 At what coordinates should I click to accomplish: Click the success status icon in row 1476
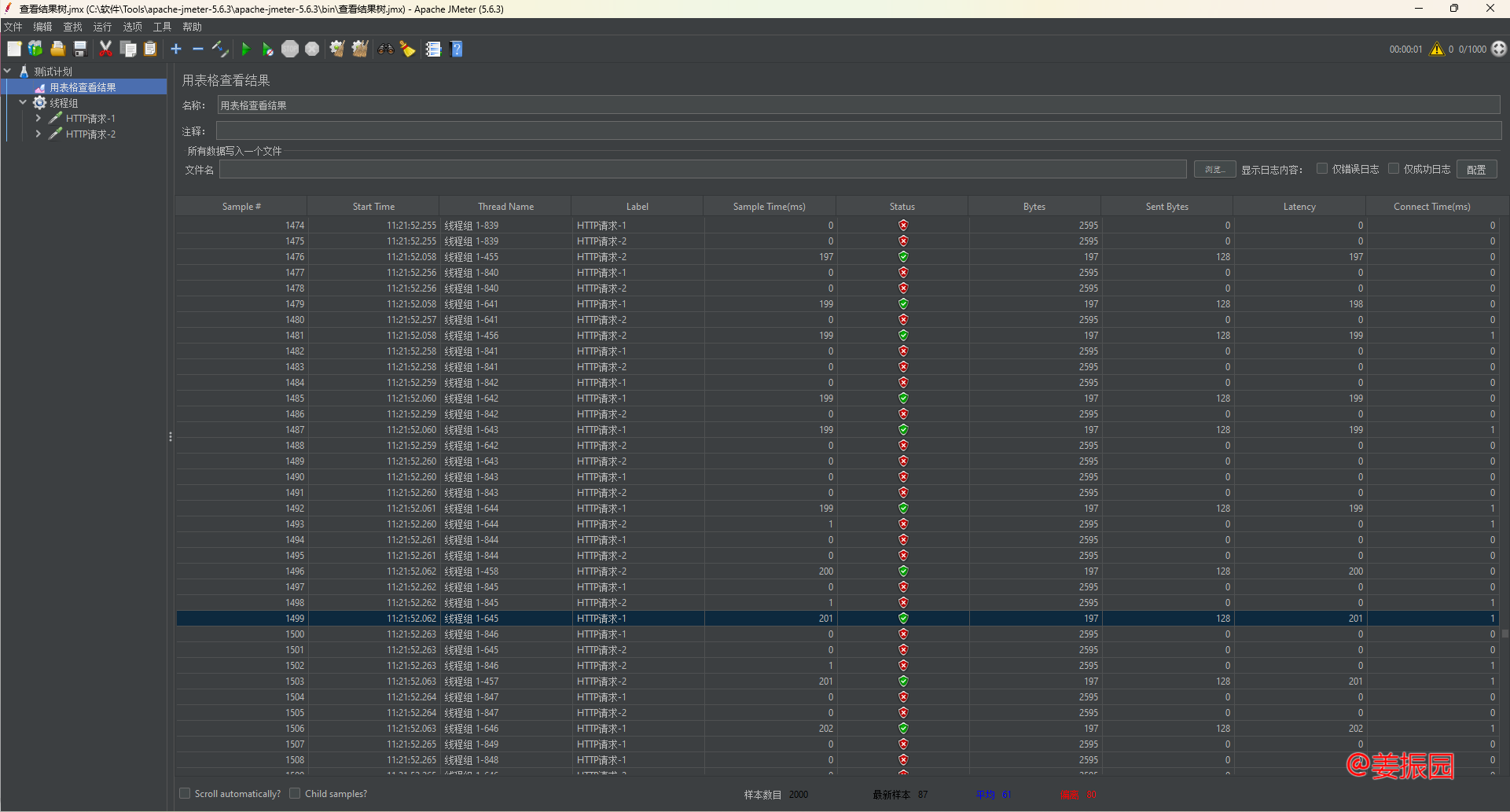[903, 257]
